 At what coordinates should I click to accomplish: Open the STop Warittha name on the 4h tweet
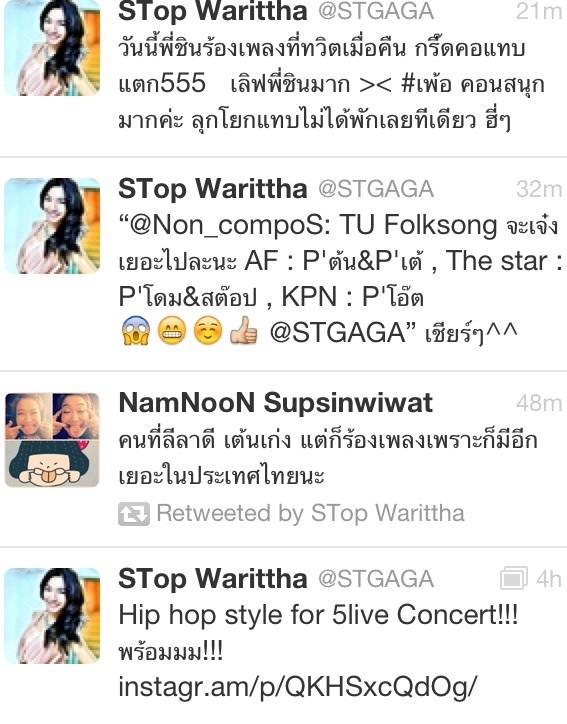tap(212, 579)
